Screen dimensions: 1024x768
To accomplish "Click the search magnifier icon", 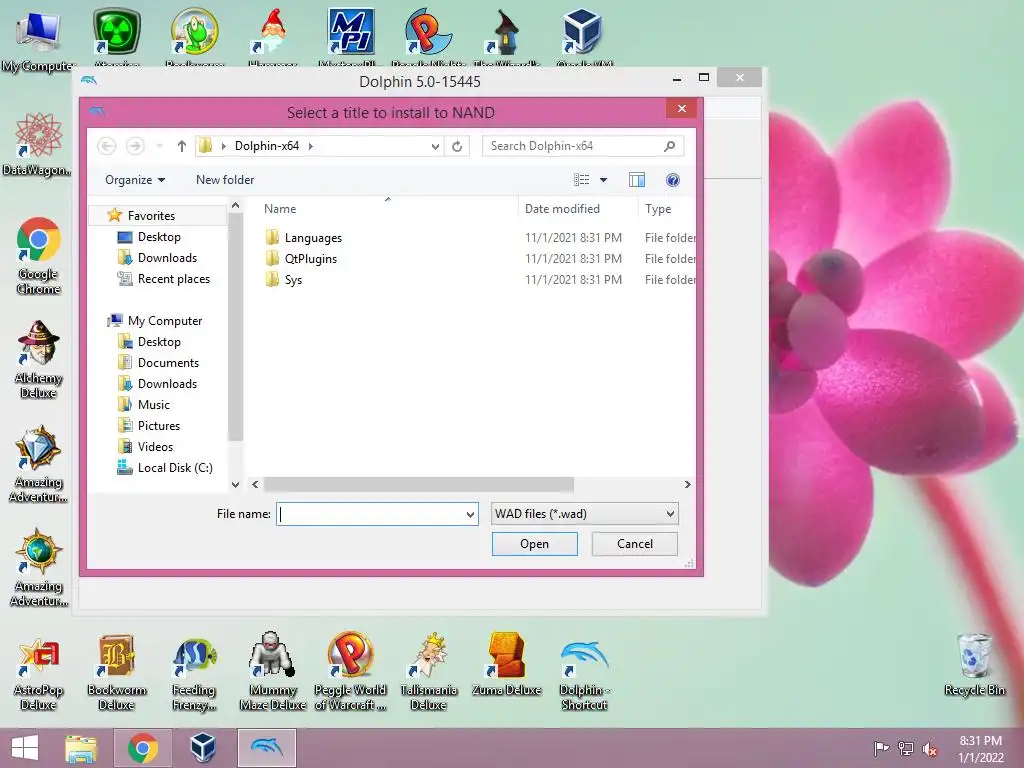I will pos(669,146).
